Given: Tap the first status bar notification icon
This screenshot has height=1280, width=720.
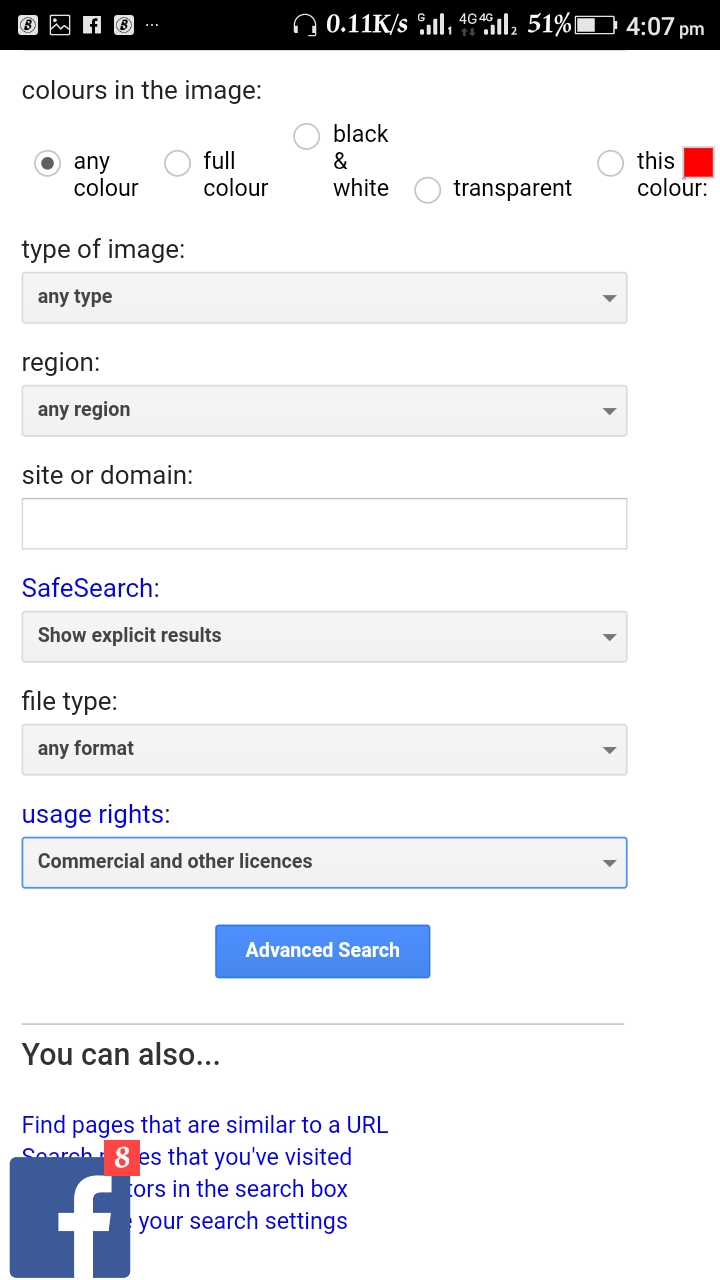Looking at the screenshot, I should [28, 25].
